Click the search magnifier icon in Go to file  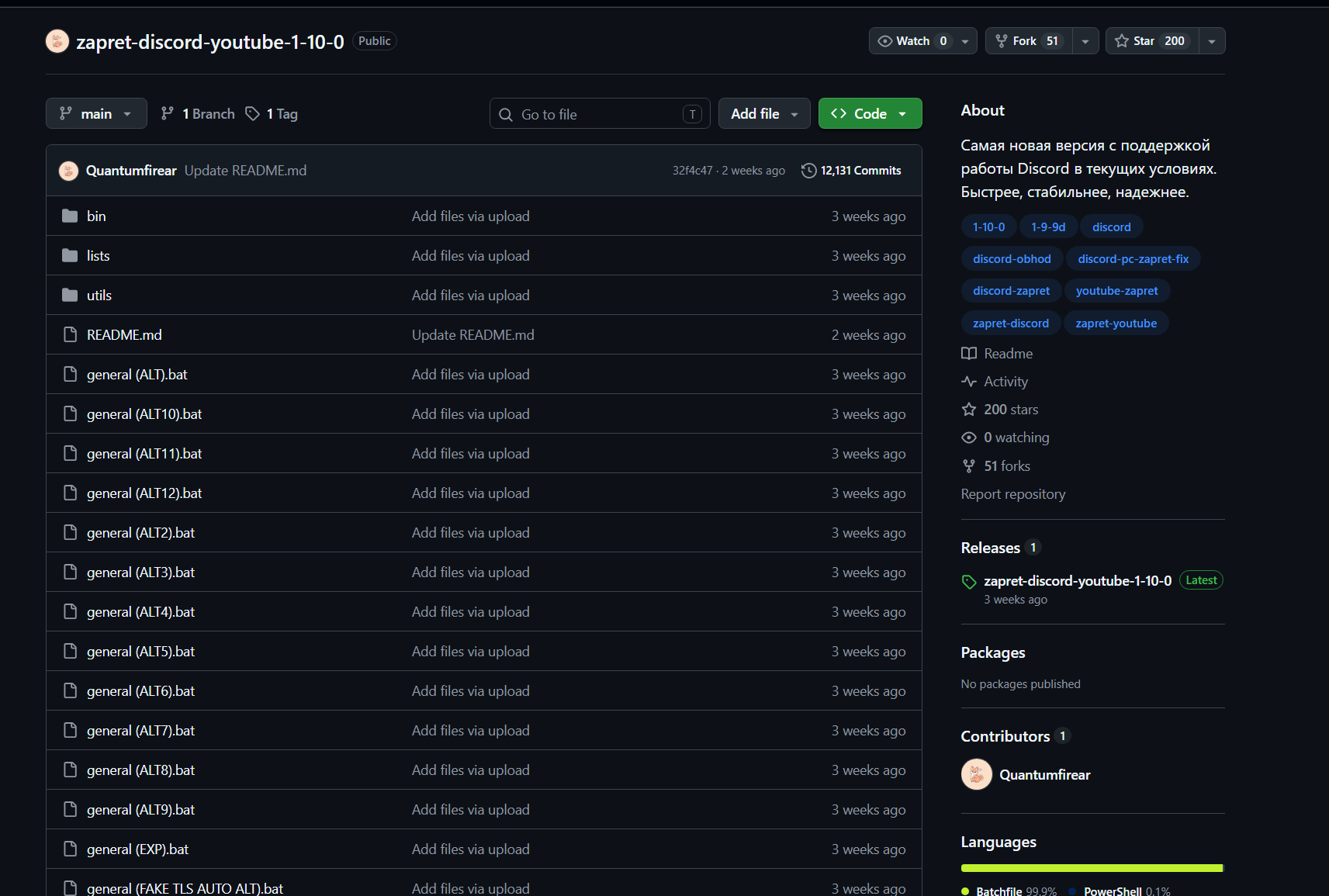point(506,115)
